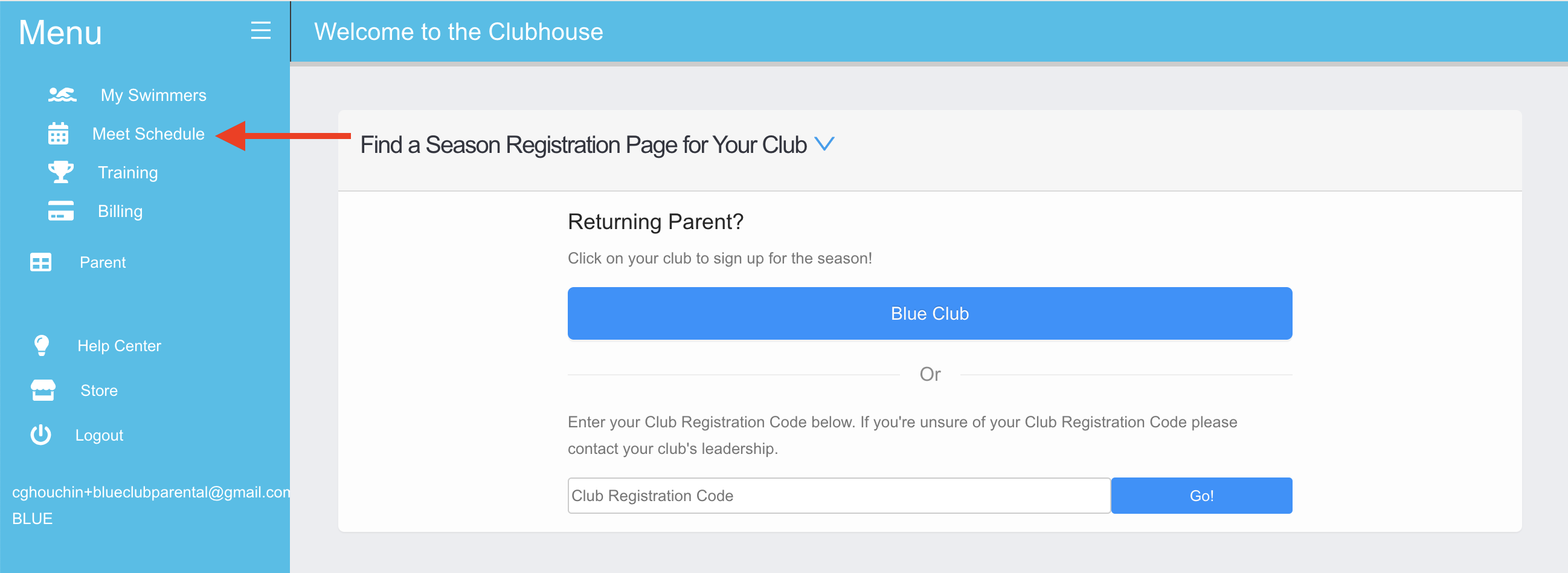
Task: Click the lightbulb Help Center icon
Action: point(42,346)
